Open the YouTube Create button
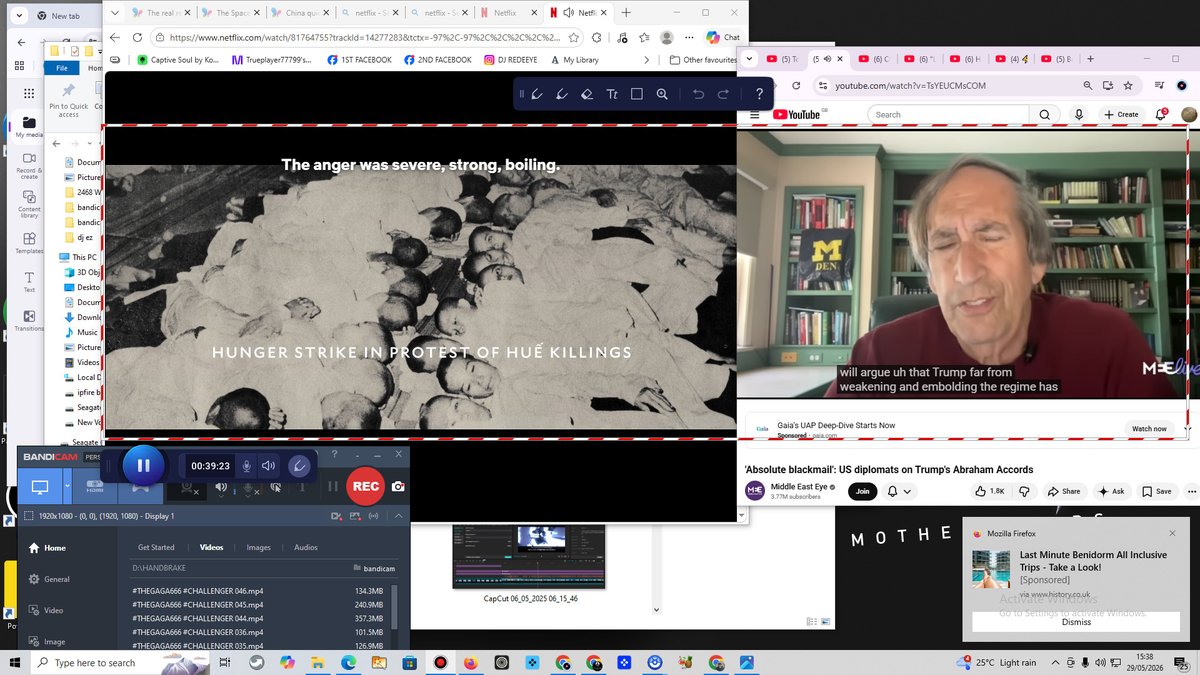The width and height of the screenshot is (1200, 675). [x=1121, y=115]
